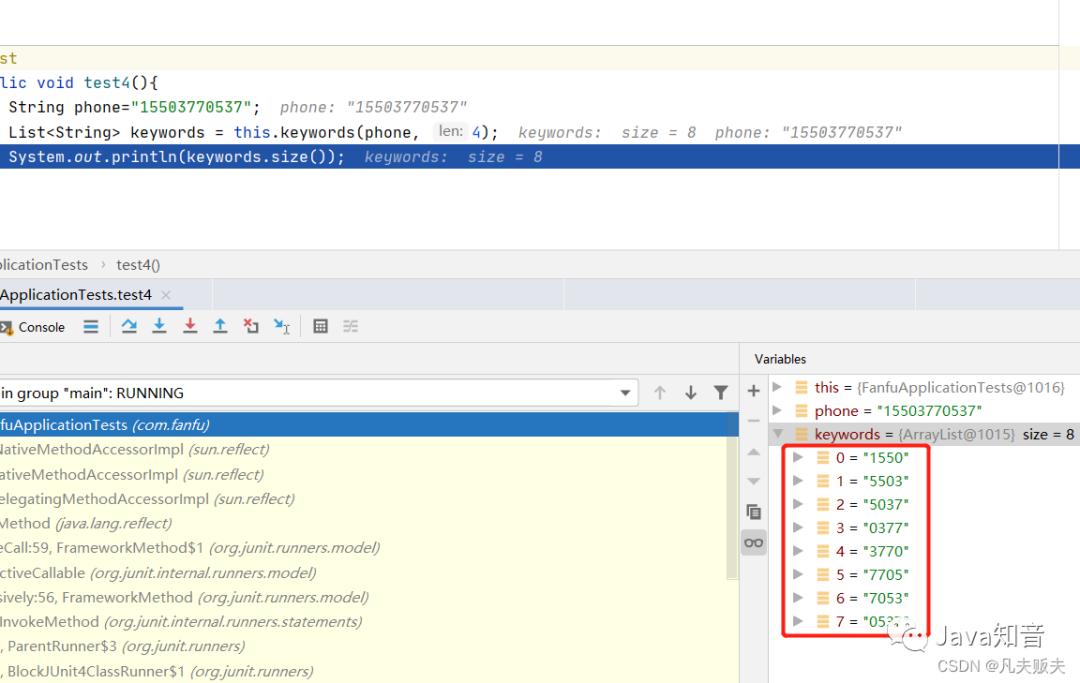Click the Step Out debugger icon

[220, 326]
